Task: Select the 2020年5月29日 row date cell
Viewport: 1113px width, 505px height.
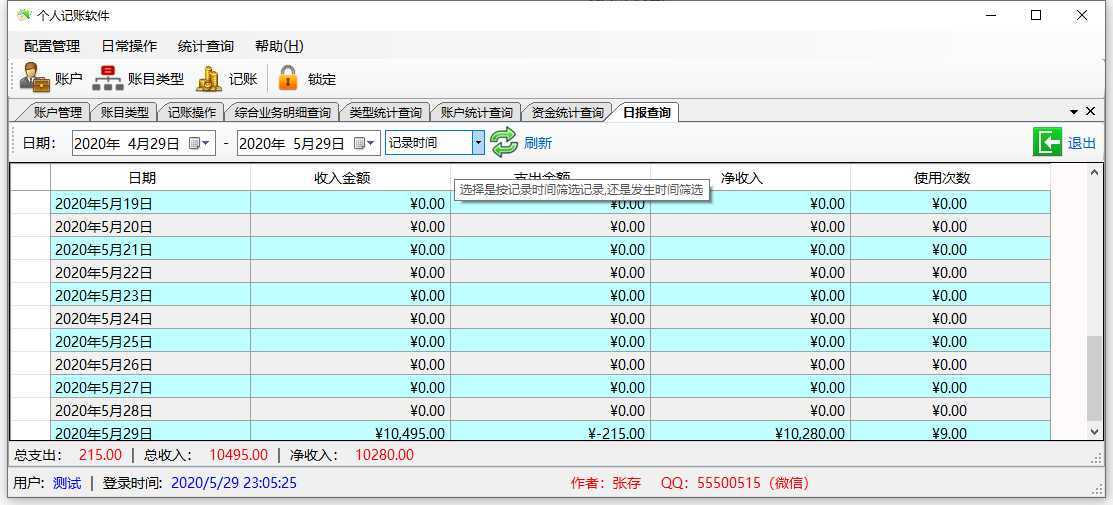Action: click(x=150, y=431)
